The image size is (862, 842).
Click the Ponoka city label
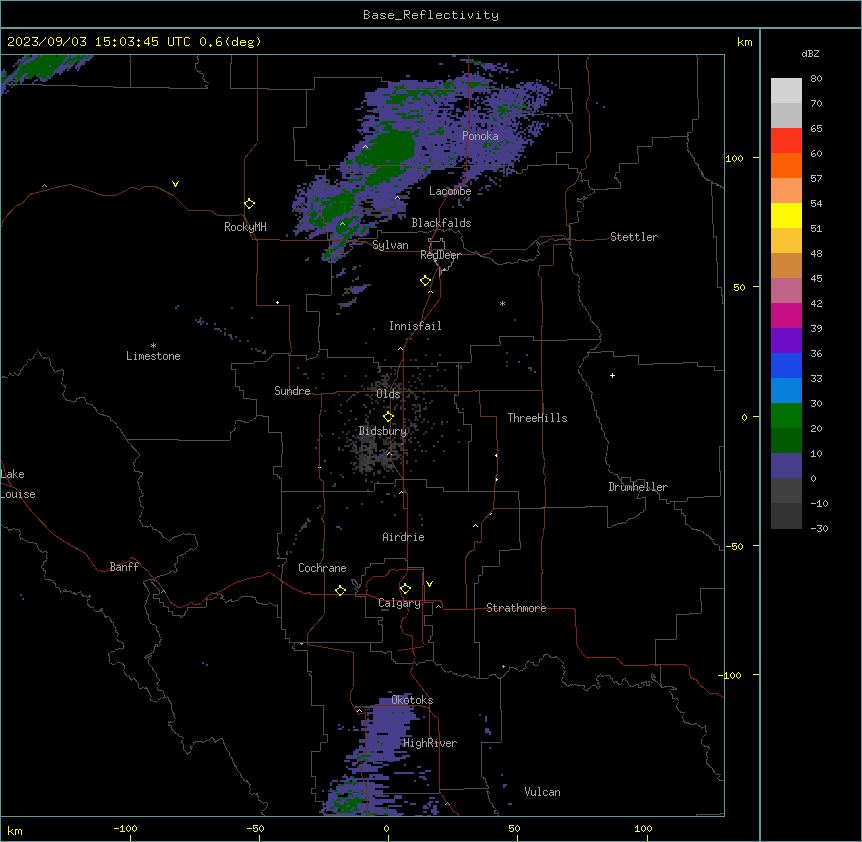pos(480,136)
